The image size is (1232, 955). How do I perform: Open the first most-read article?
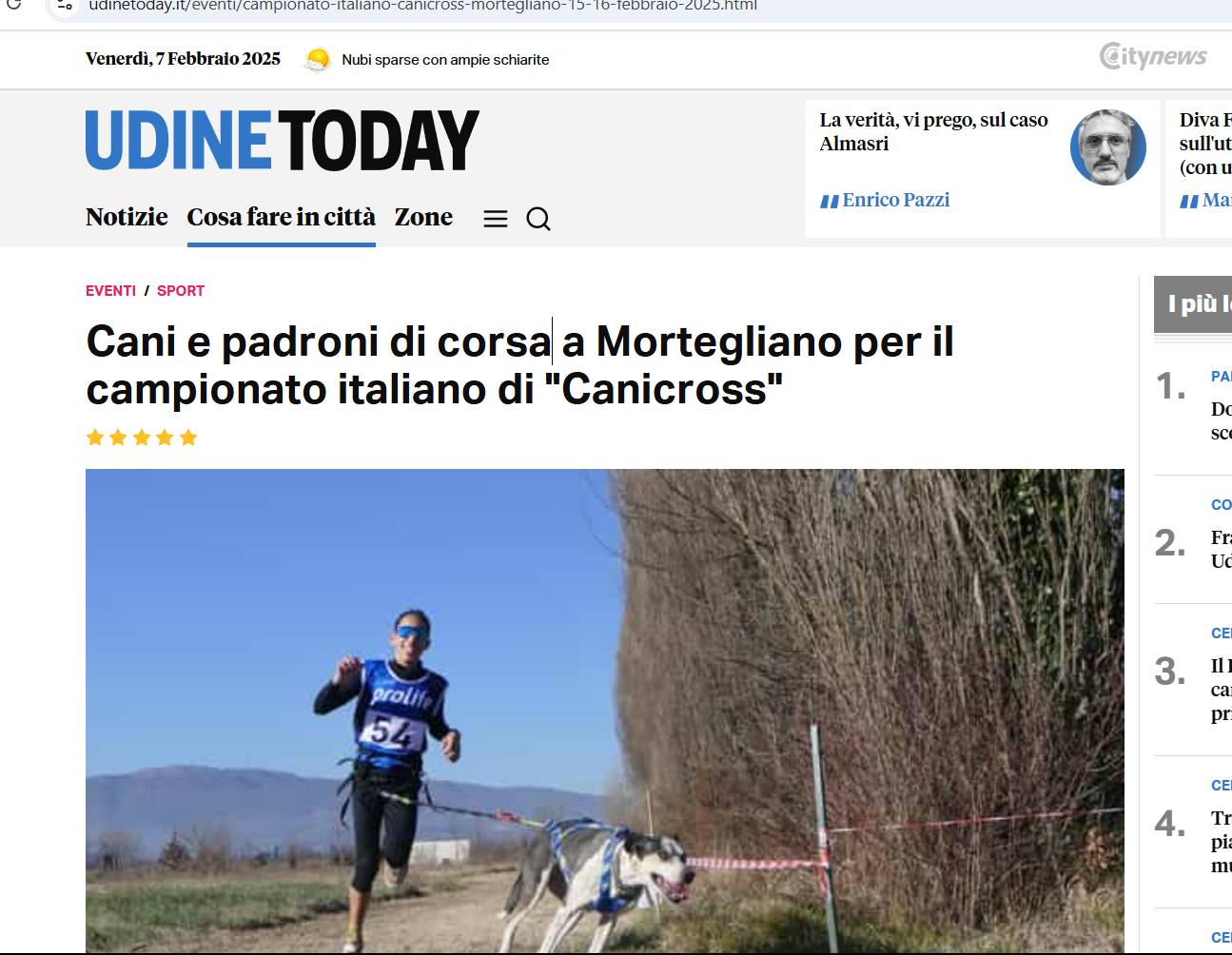coord(1221,420)
